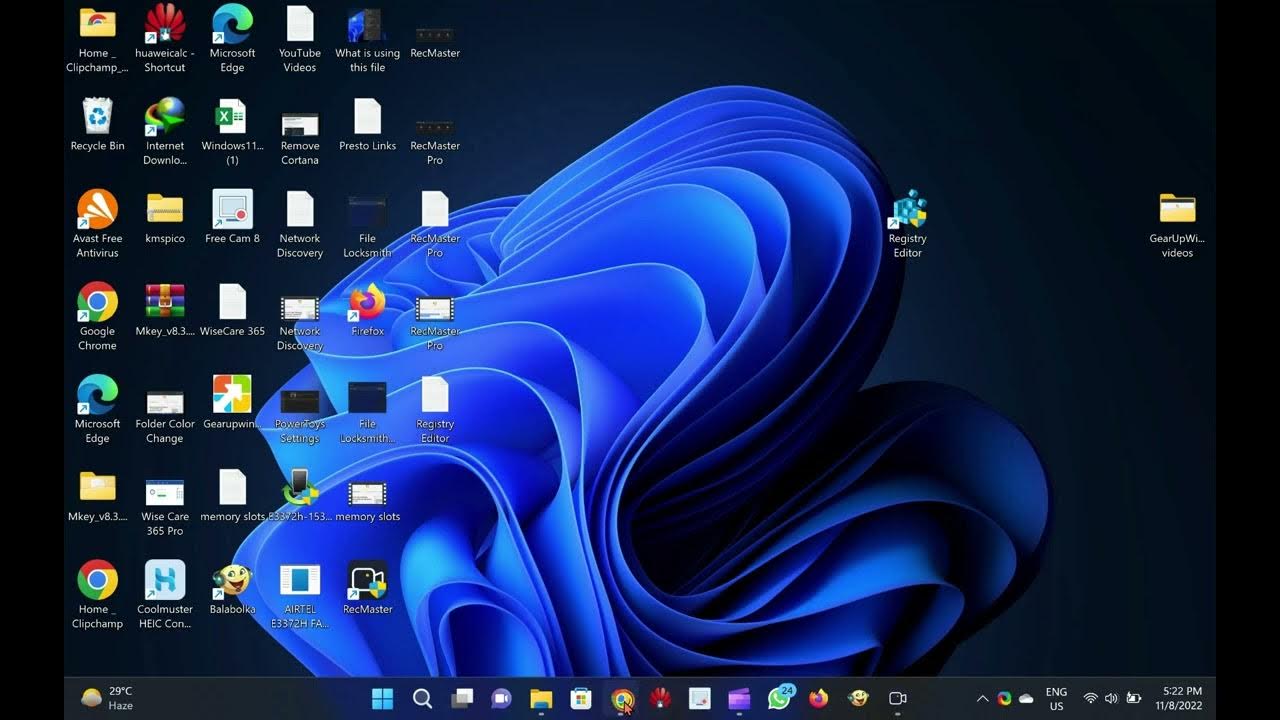Launch Internet Download Manager shortcut

pyautogui.click(x=165, y=131)
